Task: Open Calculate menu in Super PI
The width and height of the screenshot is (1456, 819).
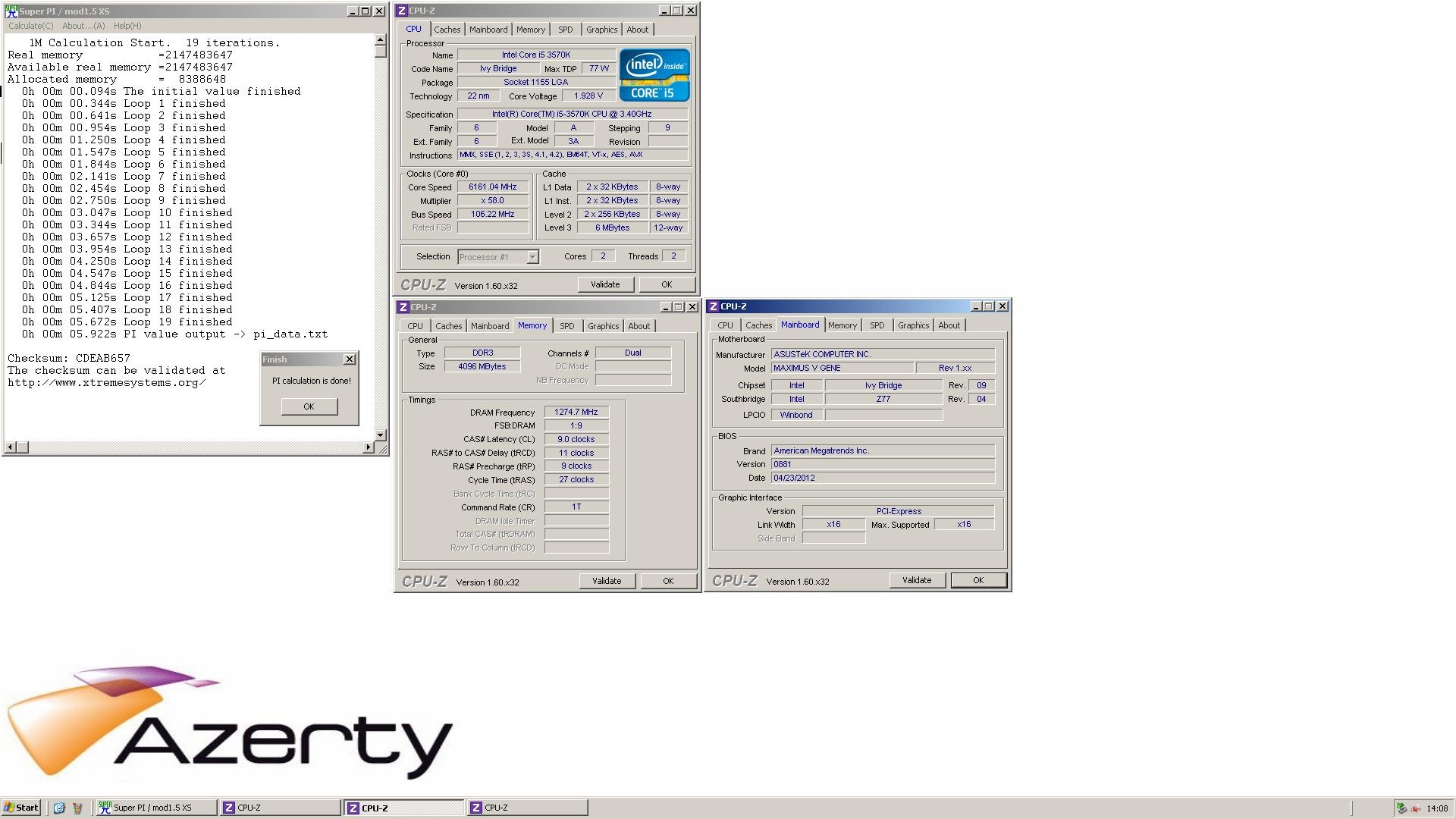Action: pos(31,26)
